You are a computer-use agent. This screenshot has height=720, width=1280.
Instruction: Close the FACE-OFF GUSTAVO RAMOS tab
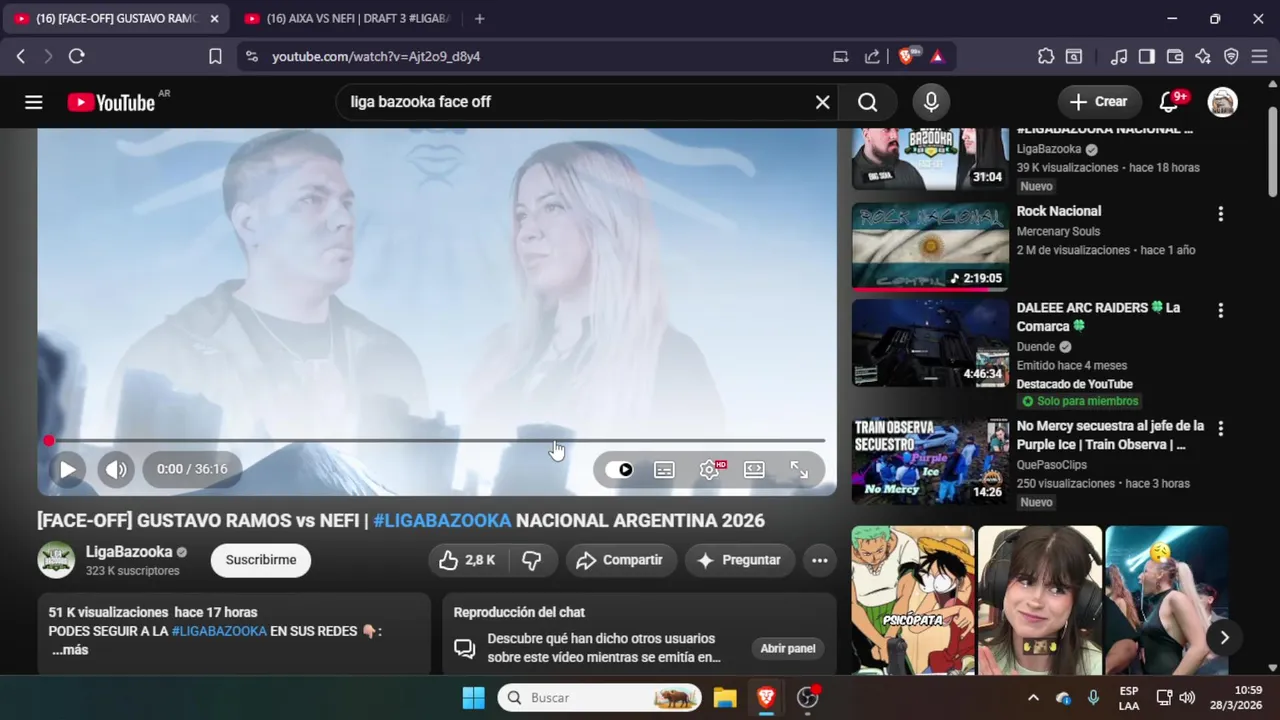click(x=214, y=19)
